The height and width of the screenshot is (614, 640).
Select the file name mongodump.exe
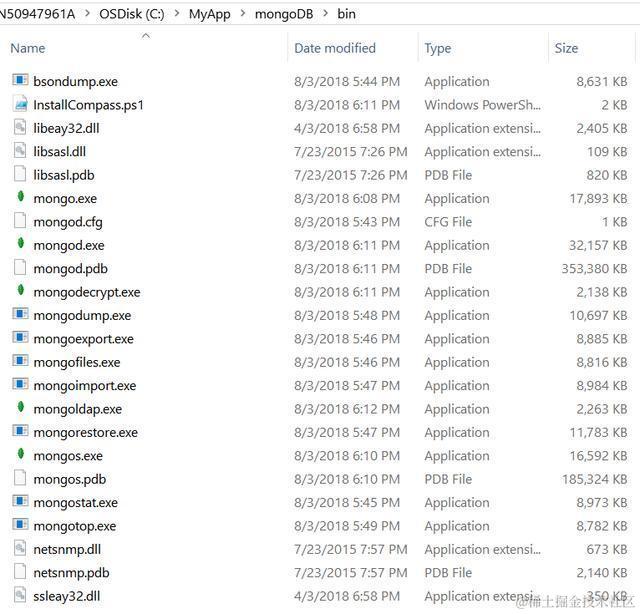point(82,315)
